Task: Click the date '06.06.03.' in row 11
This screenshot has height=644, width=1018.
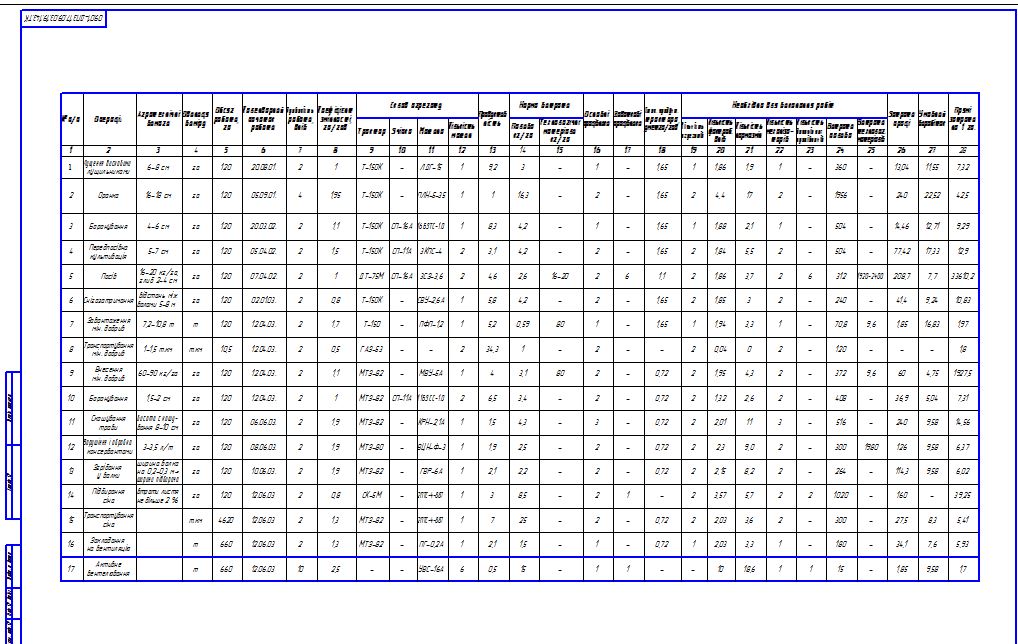Action: pos(264,422)
